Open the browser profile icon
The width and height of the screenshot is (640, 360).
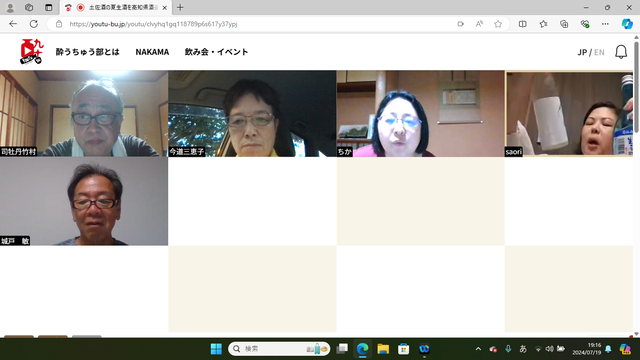pyautogui.click(x=10, y=7)
